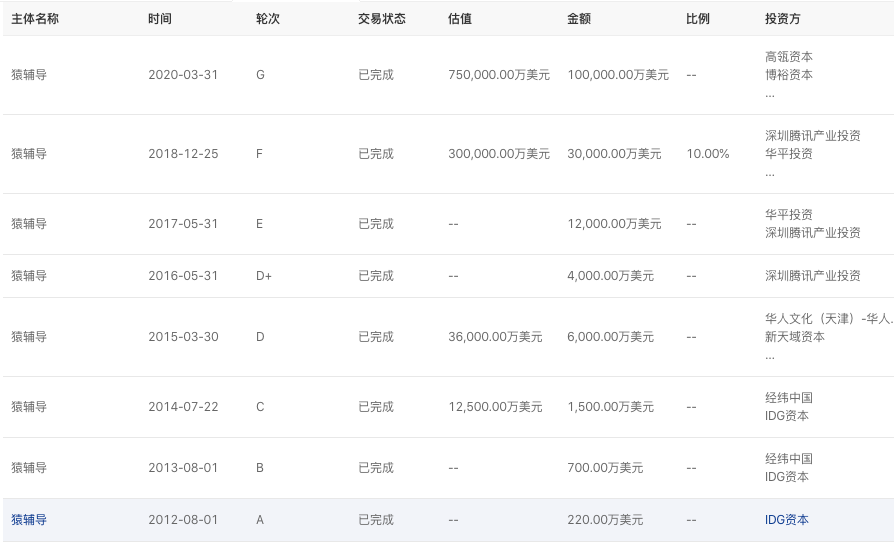Click the 10.00% ratio cell
894x544 pixels.
pyautogui.click(x=708, y=154)
